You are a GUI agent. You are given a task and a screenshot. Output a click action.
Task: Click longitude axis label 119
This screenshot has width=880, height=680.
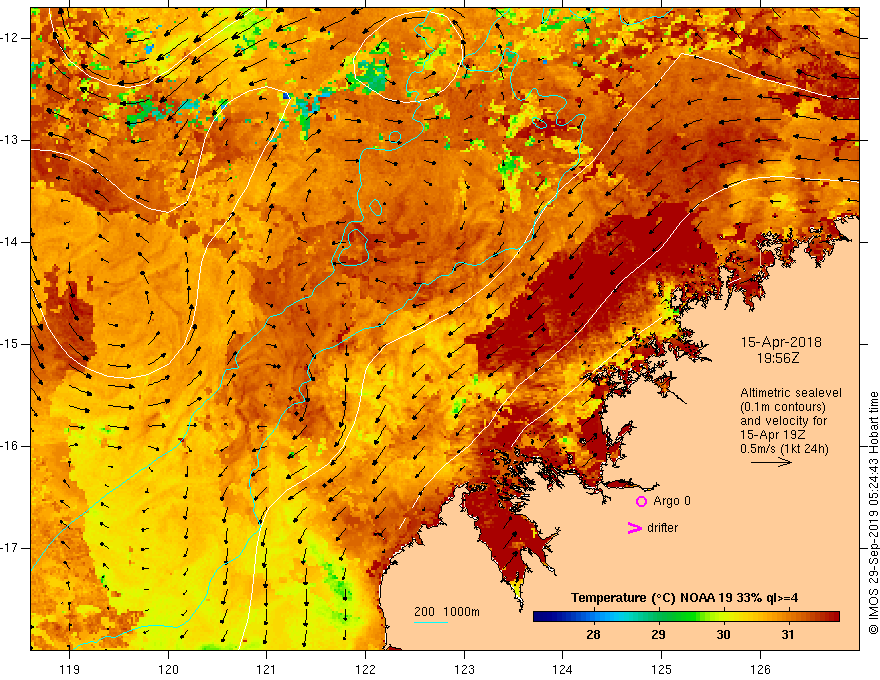point(70,669)
